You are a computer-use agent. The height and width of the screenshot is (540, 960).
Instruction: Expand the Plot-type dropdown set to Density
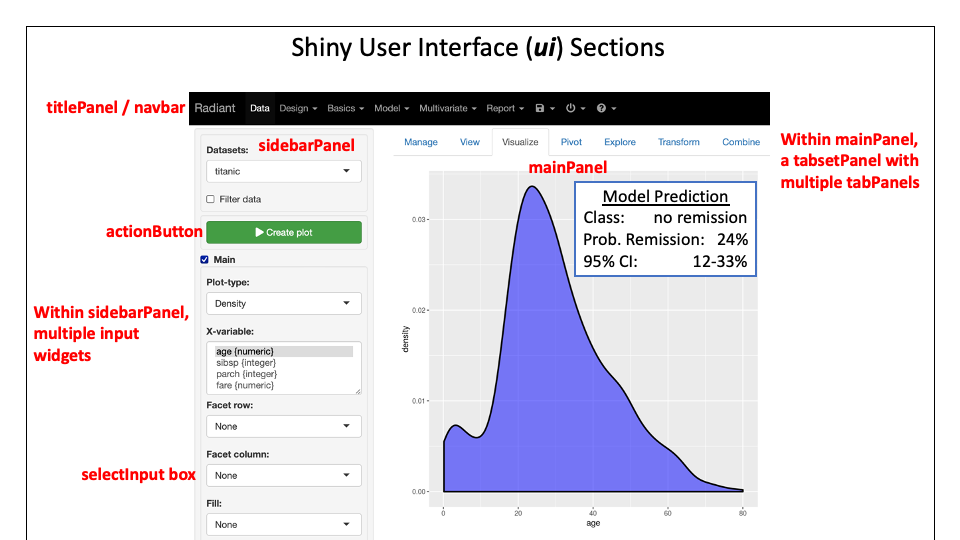283,303
